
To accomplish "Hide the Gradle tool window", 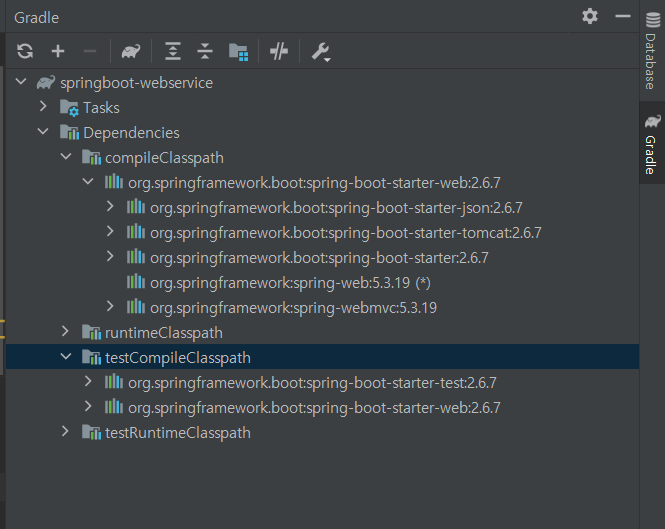I will (x=623, y=17).
